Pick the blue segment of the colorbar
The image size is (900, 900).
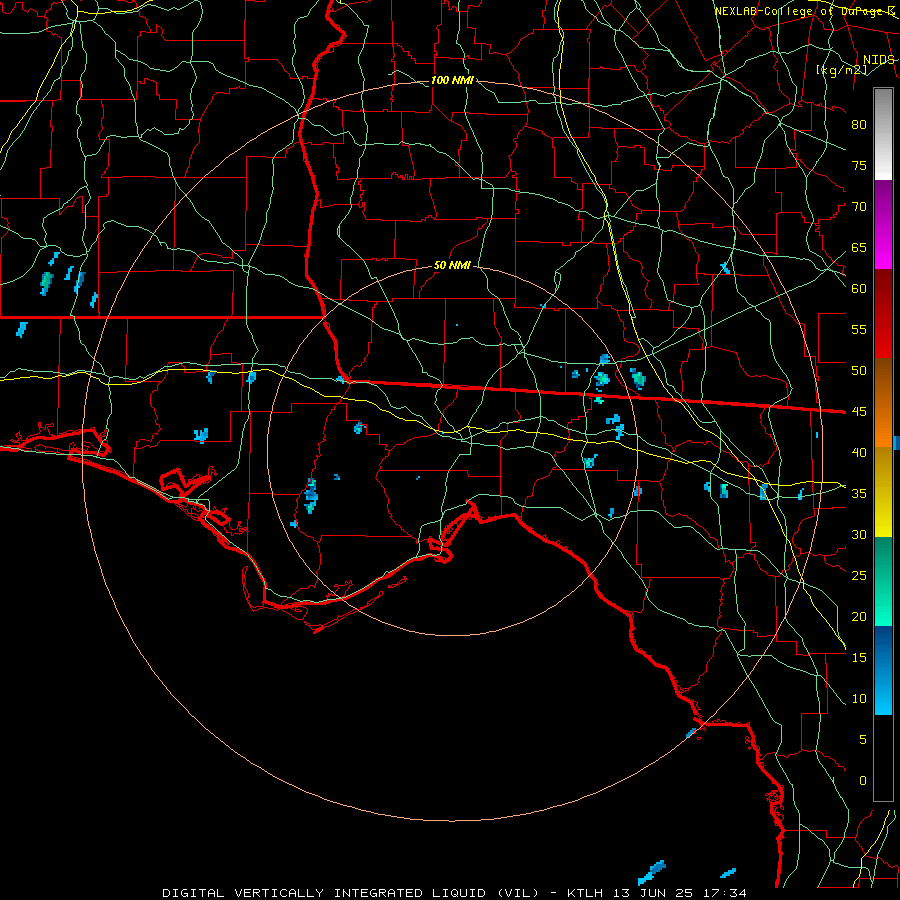[883, 670]
